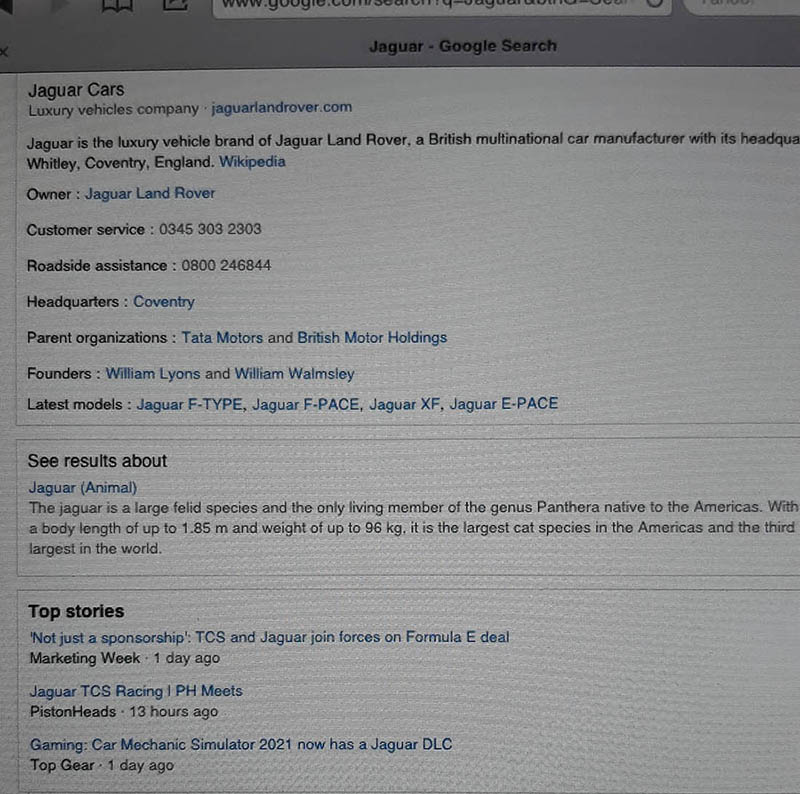Open the Jaguar E-PACE model link
The height and width of the screenshot is (794, 800).
(x=504, y=404)
